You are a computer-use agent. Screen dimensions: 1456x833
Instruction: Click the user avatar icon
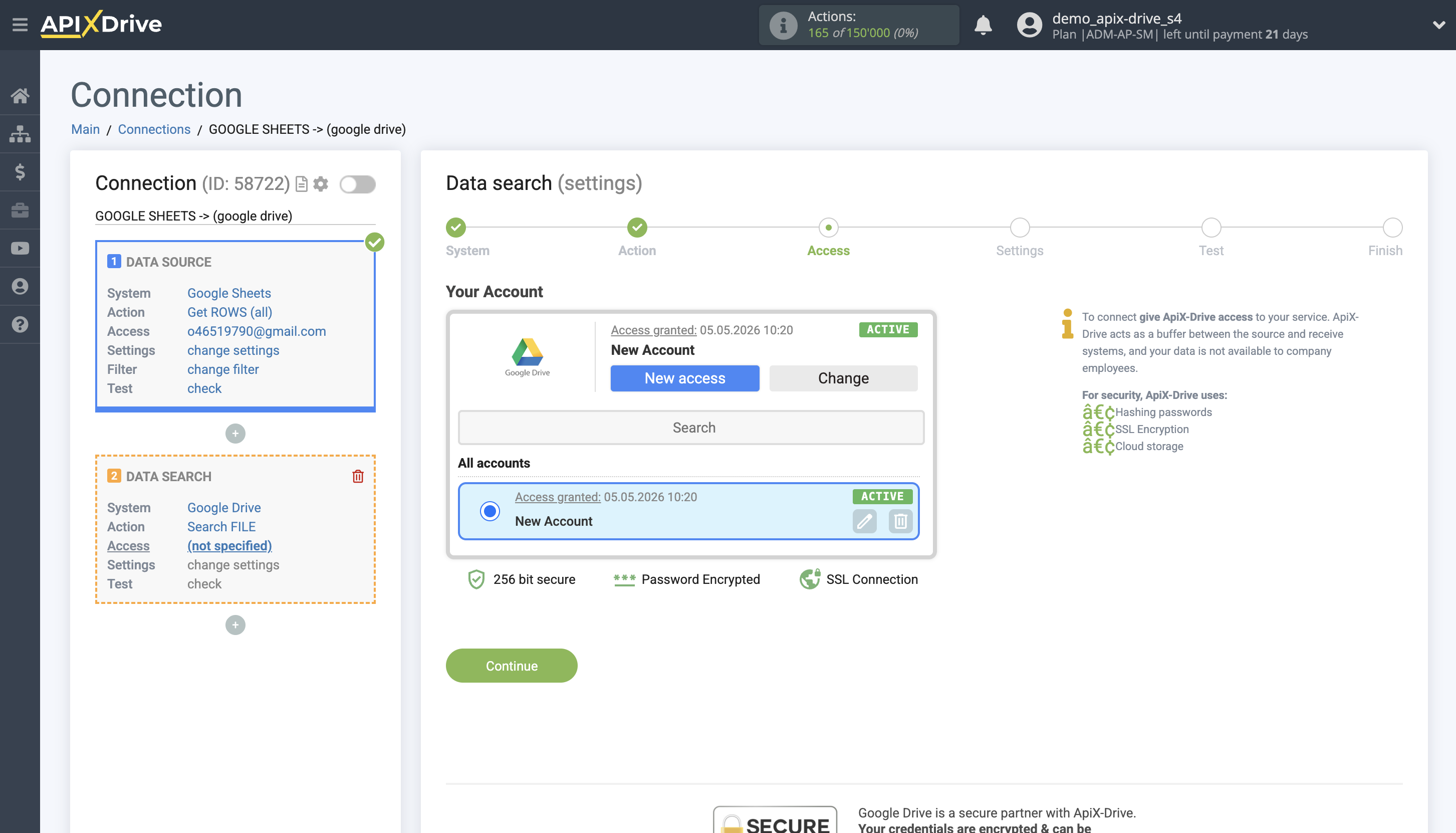(x=1030, y=25)
